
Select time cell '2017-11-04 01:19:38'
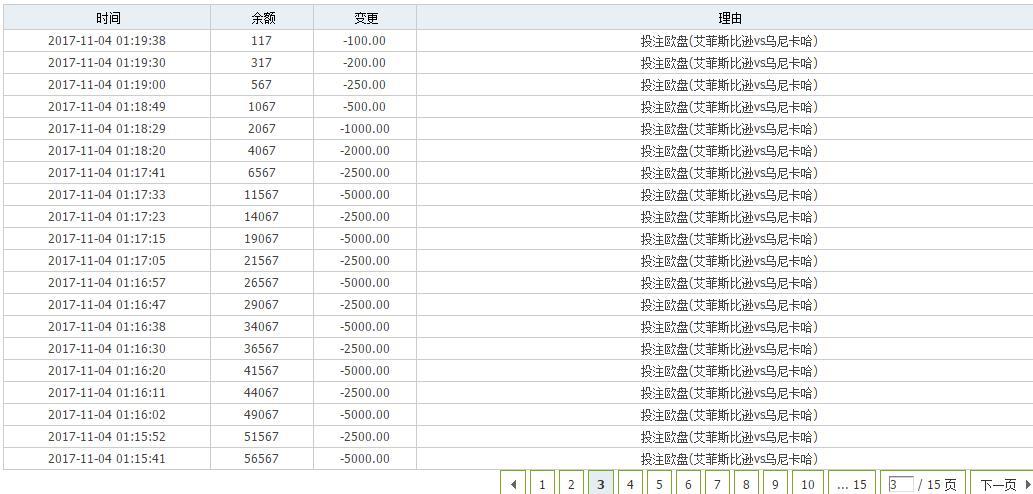pos(107,41)
